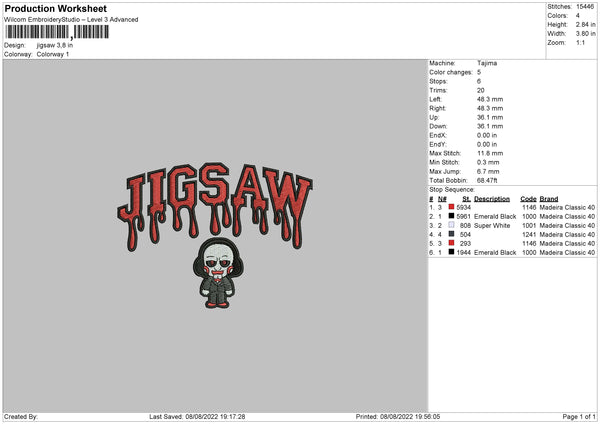Screen dimensions: 600x424
Task: Click the St. column header
Action: (x=466, y=198)
